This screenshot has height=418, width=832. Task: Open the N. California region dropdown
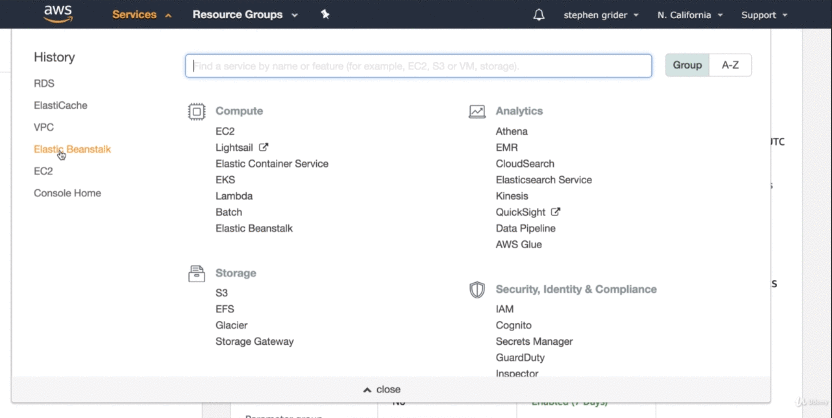point(689,15)
